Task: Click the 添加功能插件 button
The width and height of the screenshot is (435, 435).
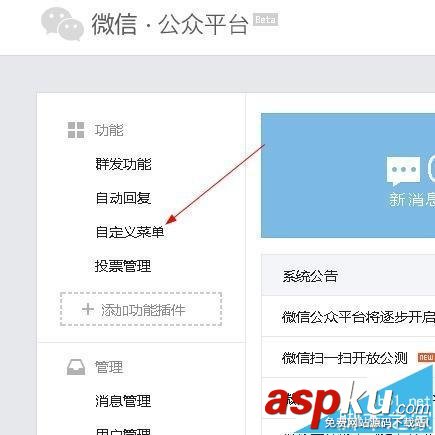Action: click(x=141, y=309)
